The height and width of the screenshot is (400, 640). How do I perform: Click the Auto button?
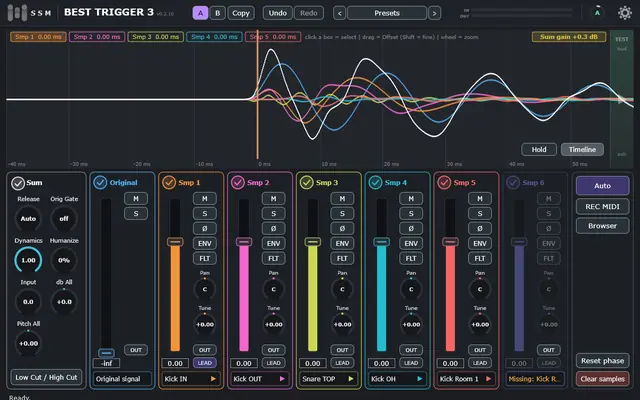tap(602, 186)
